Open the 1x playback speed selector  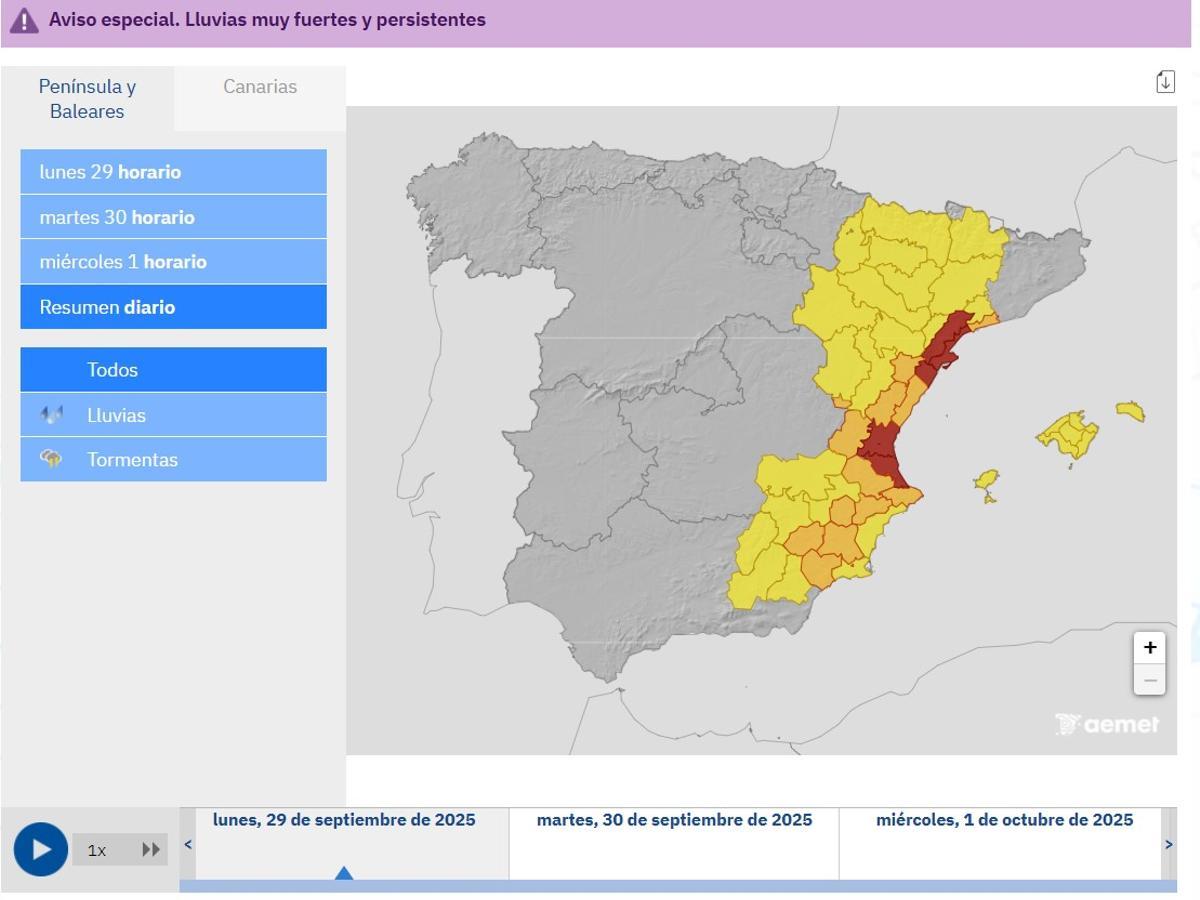click(x=97, y=849)
